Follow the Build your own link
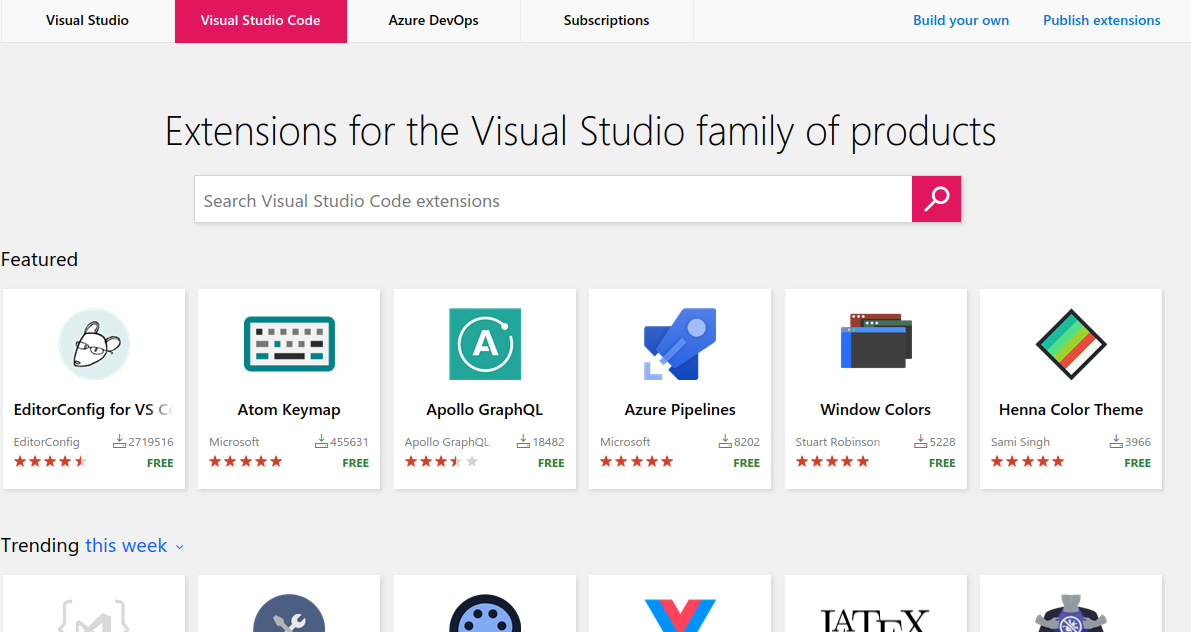 (961, 21)
